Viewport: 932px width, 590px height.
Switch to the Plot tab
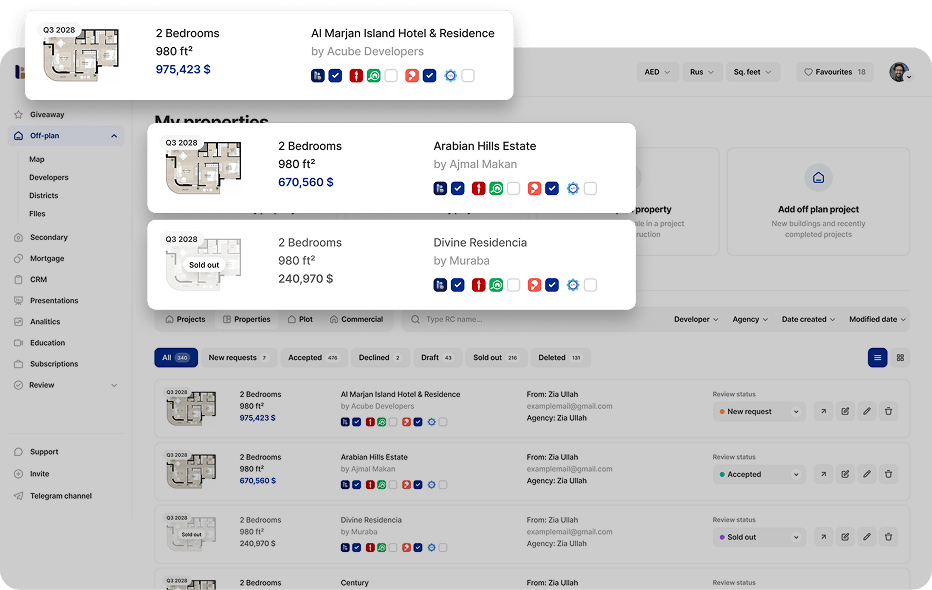tap(300, 319)
